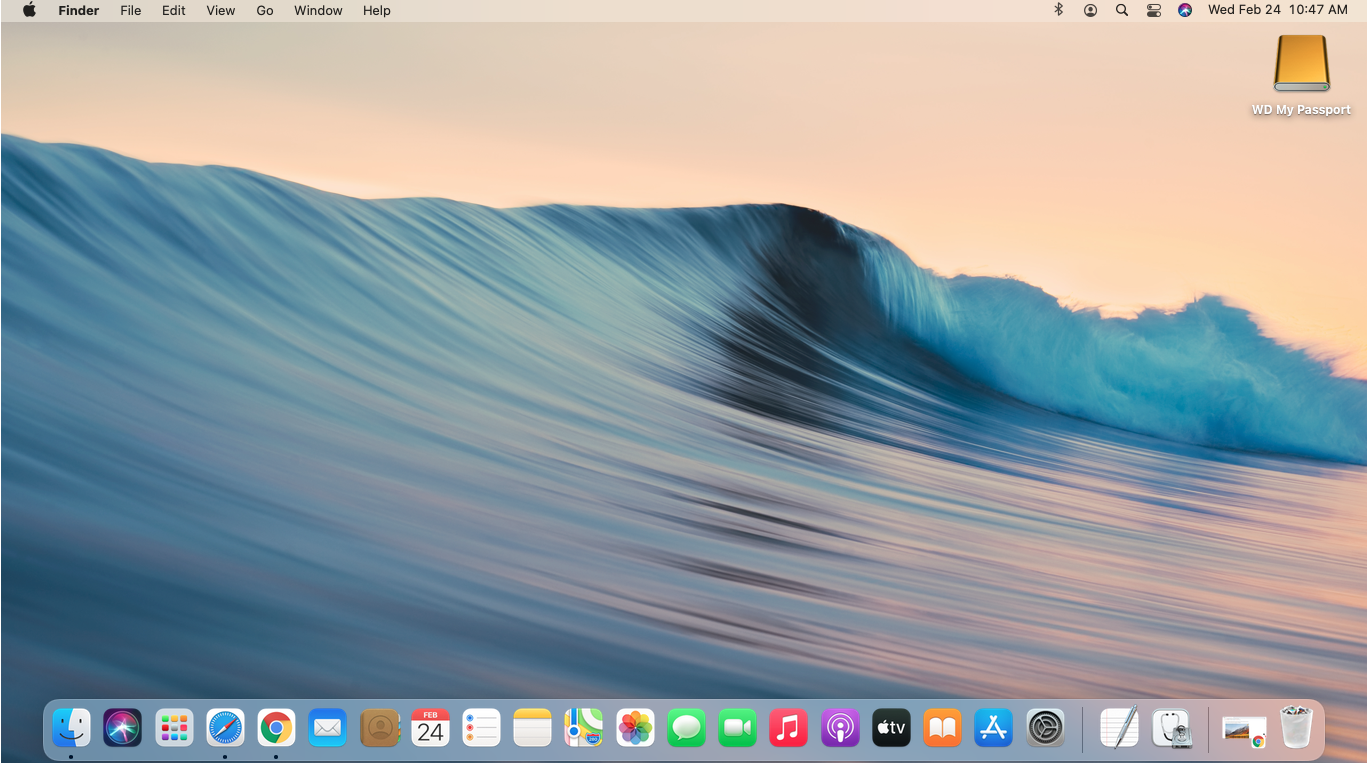Click the Siri icon in the menu bar
This screenshot has height=763, width=1368.
click(x=1185, y=10)
